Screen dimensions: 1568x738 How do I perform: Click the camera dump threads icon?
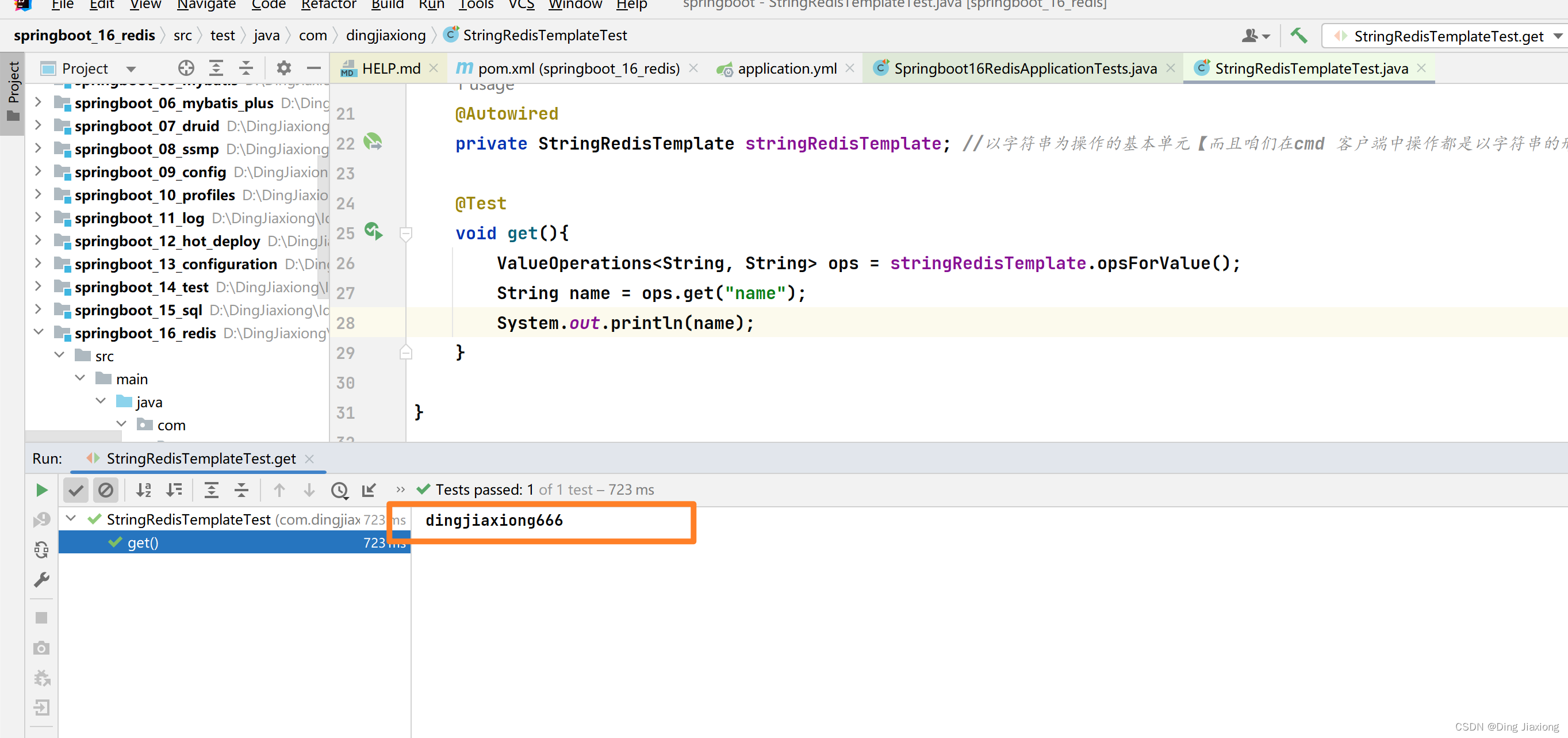[x=41, y=648]
